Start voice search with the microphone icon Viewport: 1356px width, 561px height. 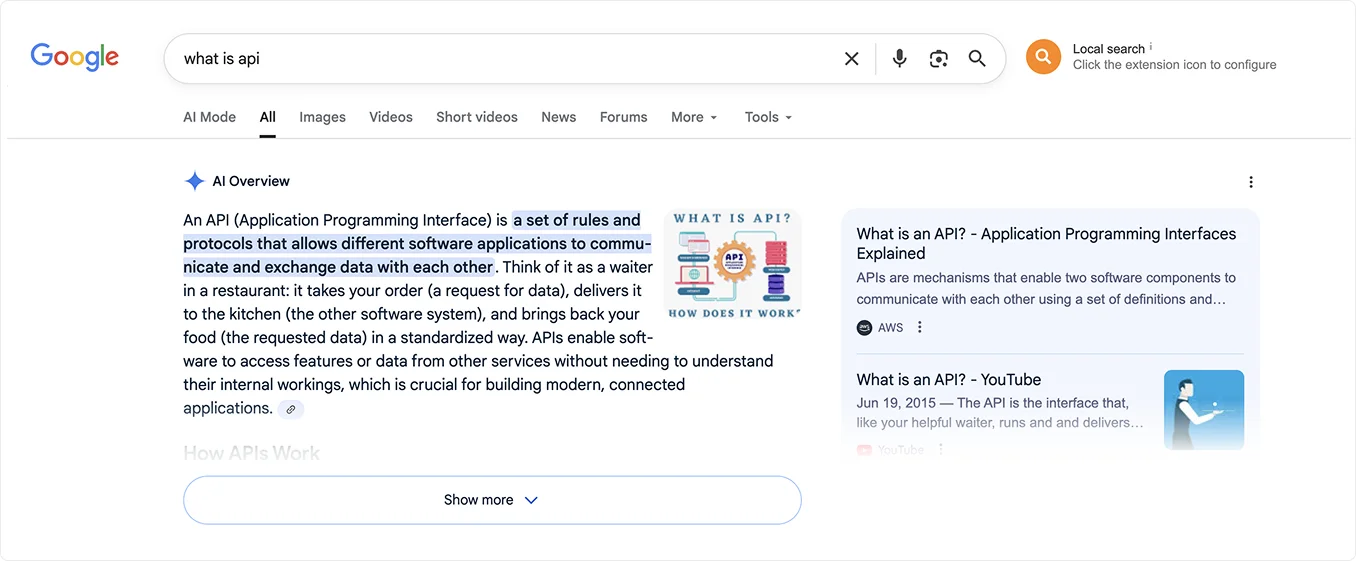(900, 59)
